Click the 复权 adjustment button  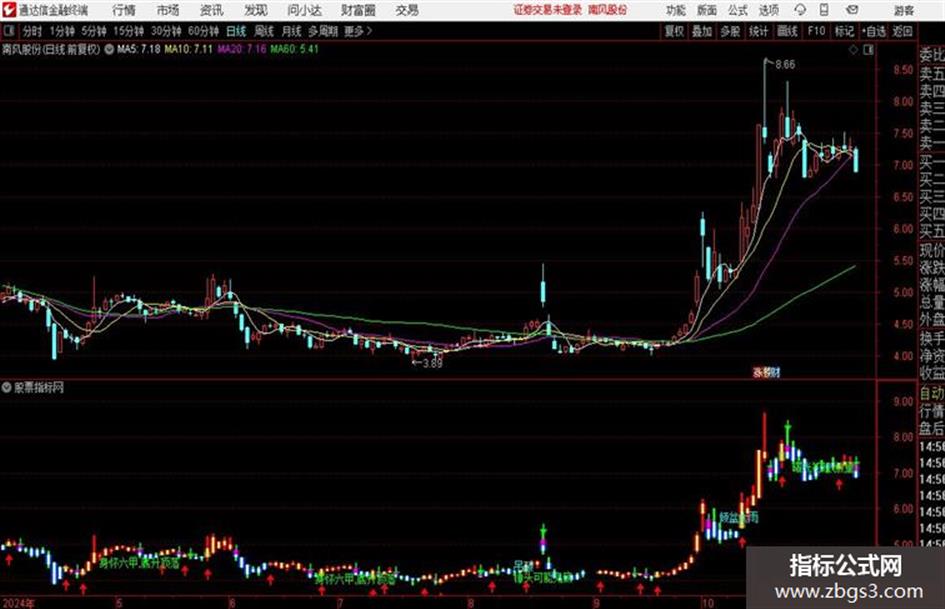674,31
